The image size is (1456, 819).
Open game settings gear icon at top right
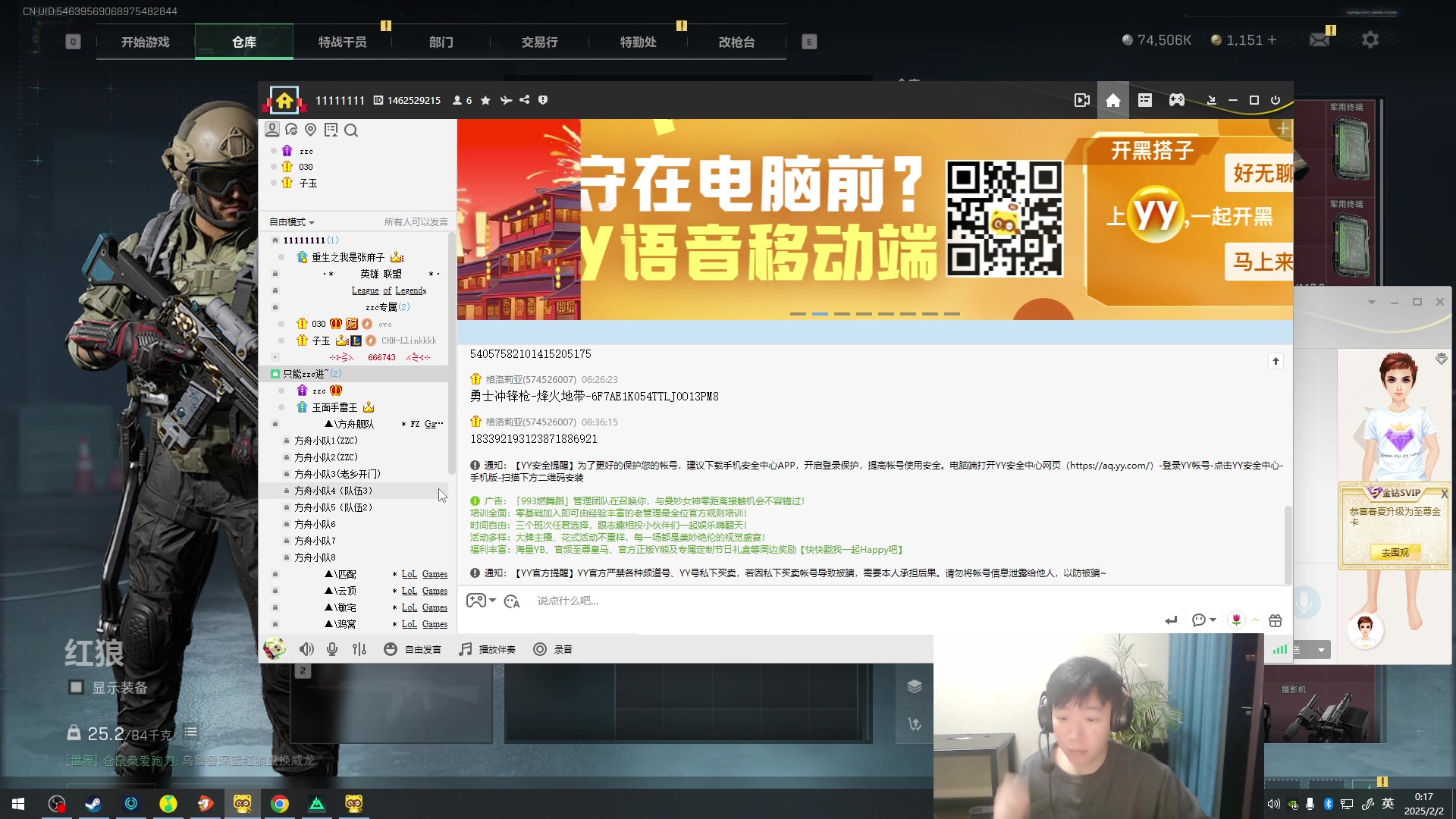(x=1370, y=39)
